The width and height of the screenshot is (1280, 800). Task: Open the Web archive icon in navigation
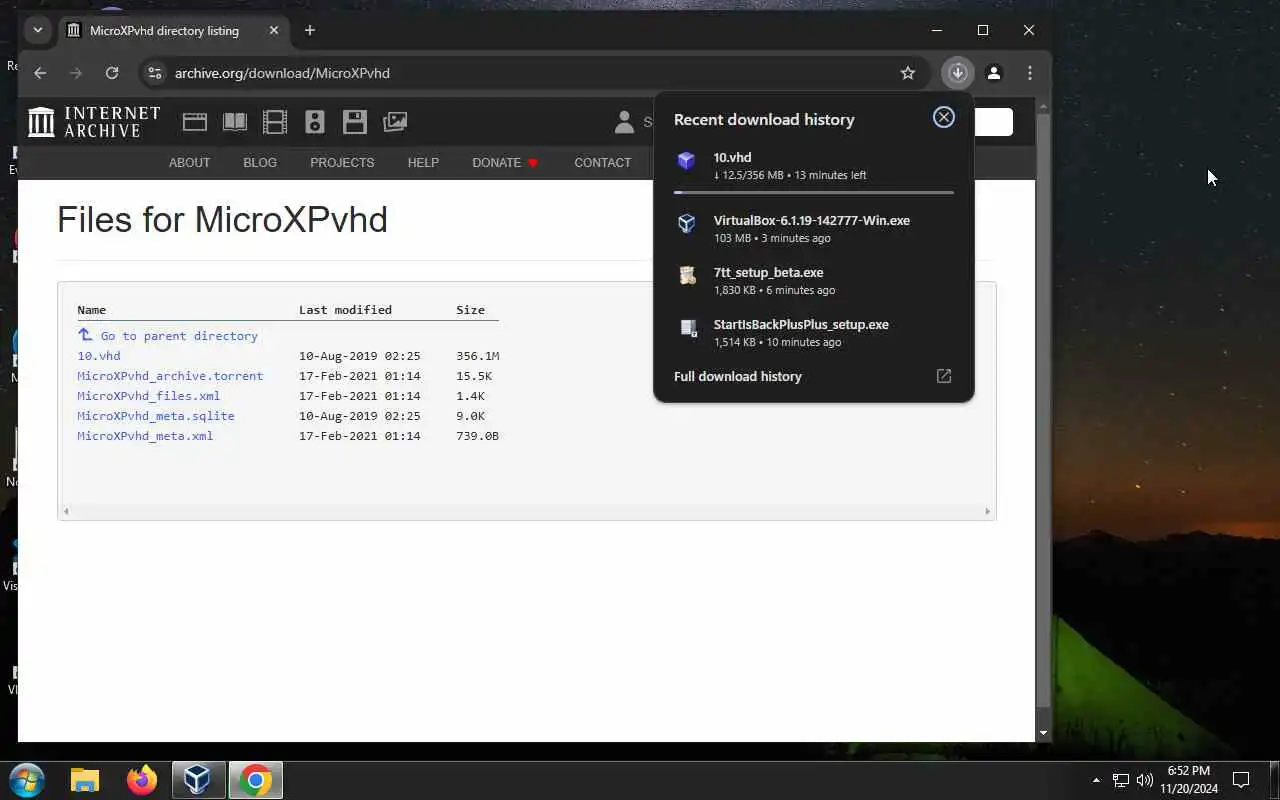195,122
